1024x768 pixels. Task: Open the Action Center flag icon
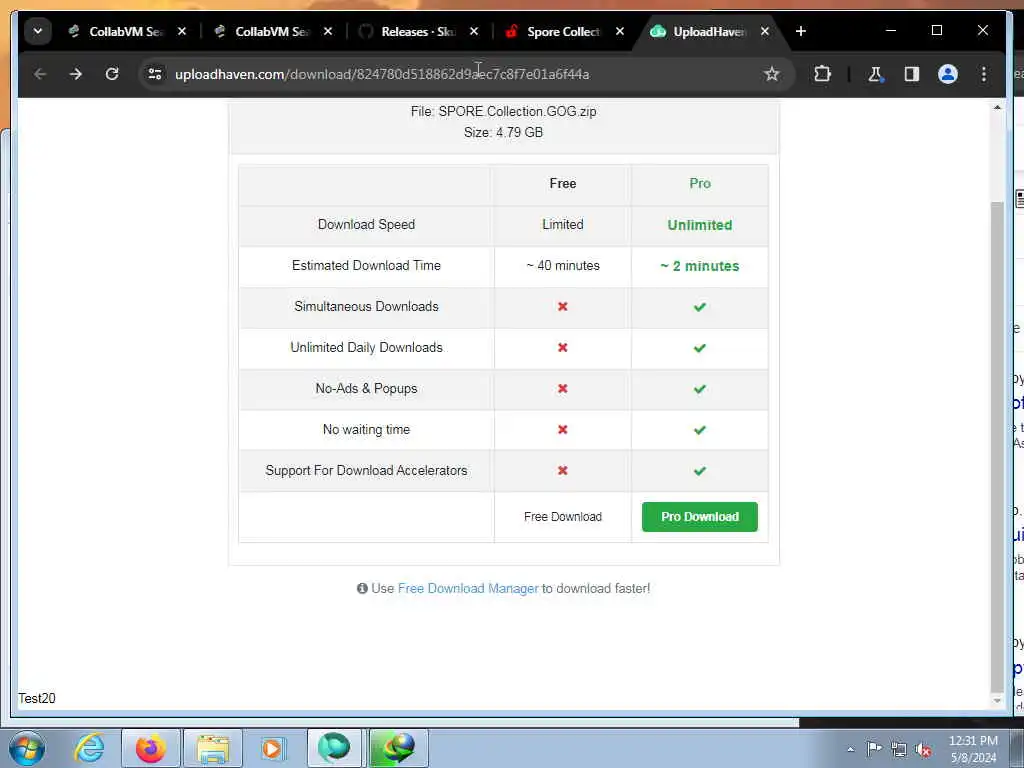874,749
